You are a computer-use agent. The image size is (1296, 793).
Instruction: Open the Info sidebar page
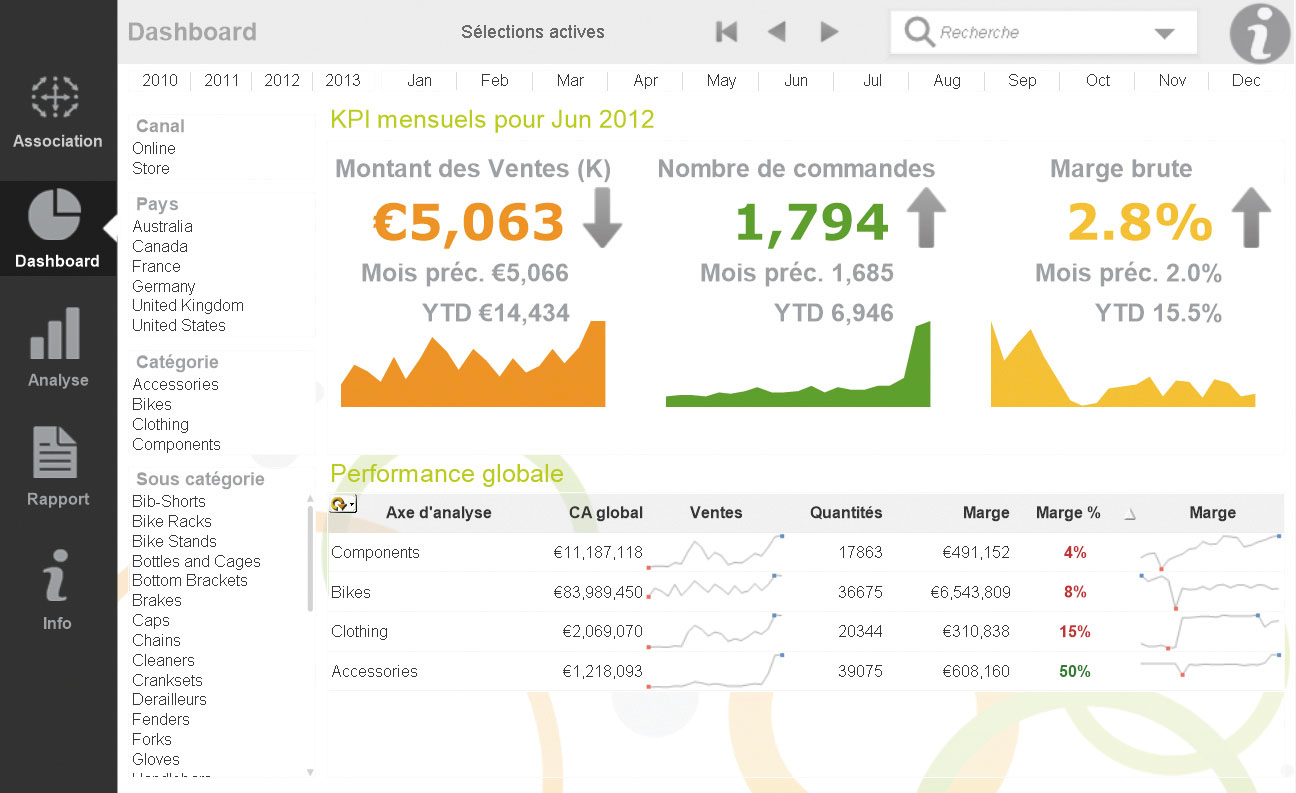pos(57,588)
